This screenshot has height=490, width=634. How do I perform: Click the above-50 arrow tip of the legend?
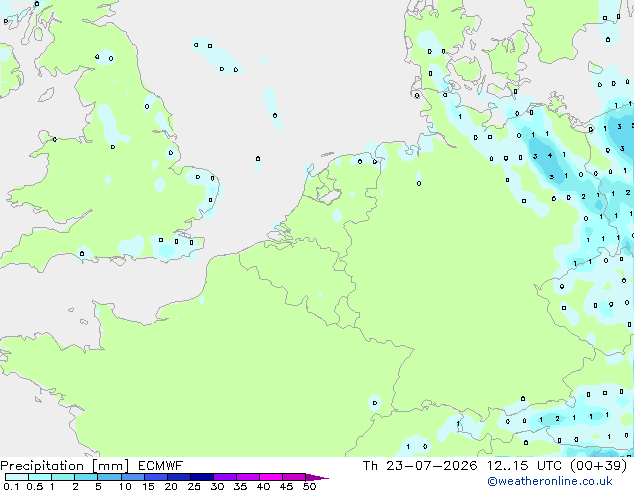317,478
